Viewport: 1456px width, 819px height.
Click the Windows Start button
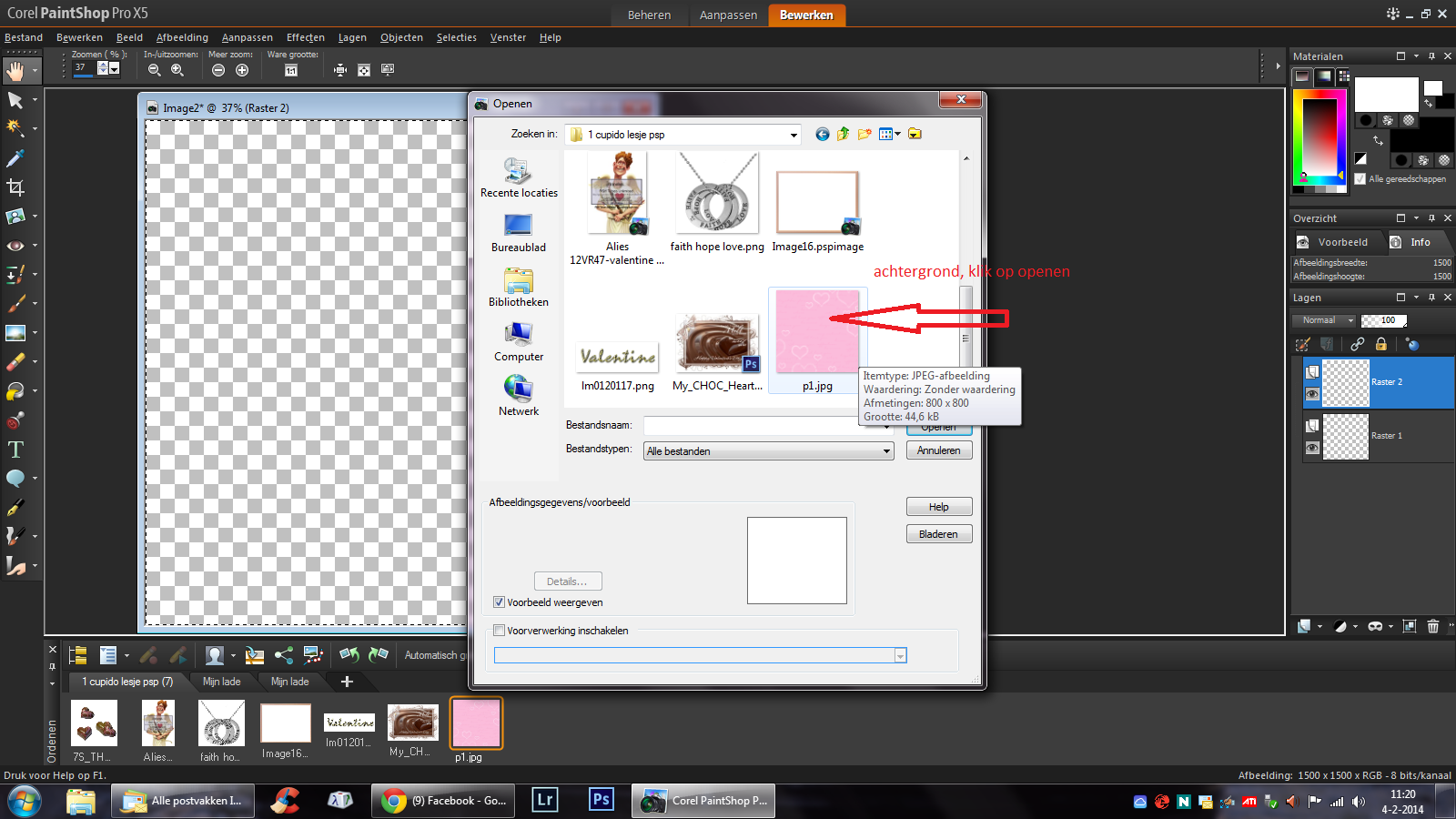click(x=25, y=802)
